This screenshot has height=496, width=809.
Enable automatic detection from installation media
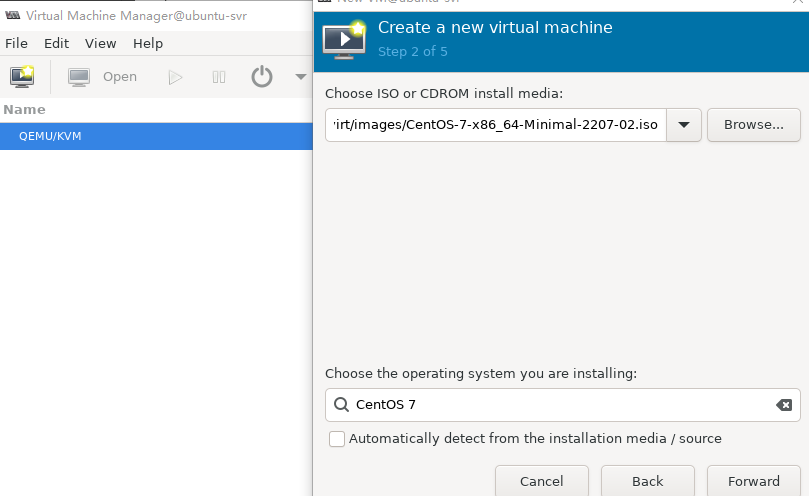tap(337, 439)
